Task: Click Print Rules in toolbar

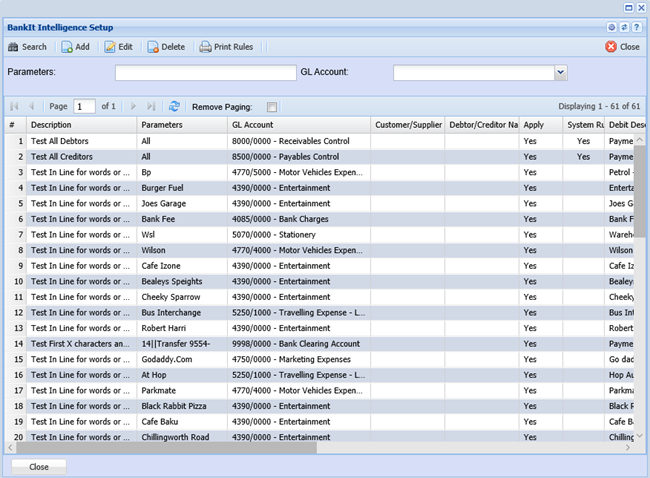Action: [226, 47]
